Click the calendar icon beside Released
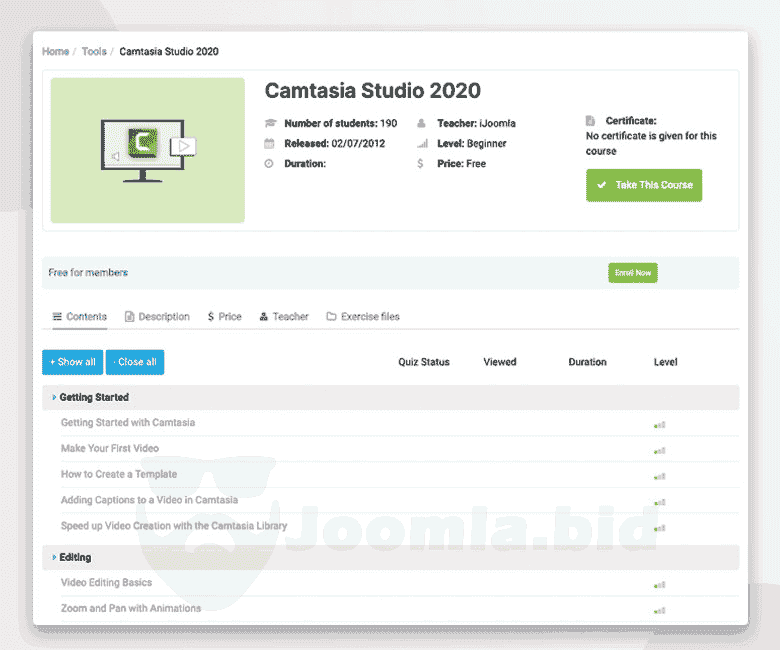Screen dimensions: 780x650 coord(269,144)
